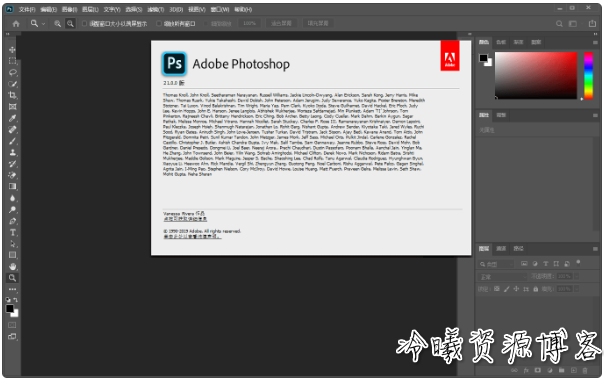Select the Rectangular Marquee tool
Image resolution: width=604 pixels, height=380 pixels.
point(12,61)
